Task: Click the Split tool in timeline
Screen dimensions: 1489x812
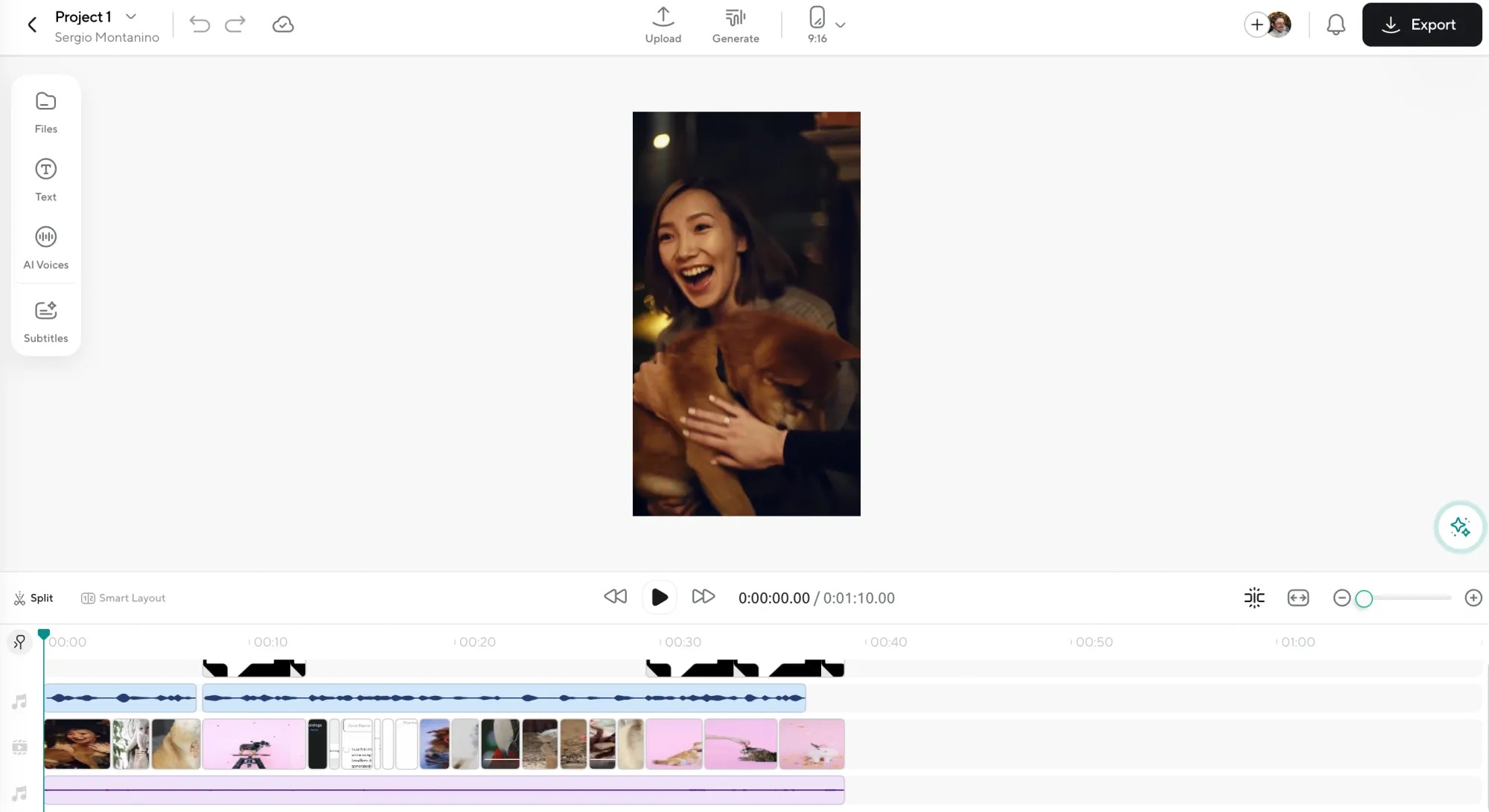Action: click(x=32, y=597)
